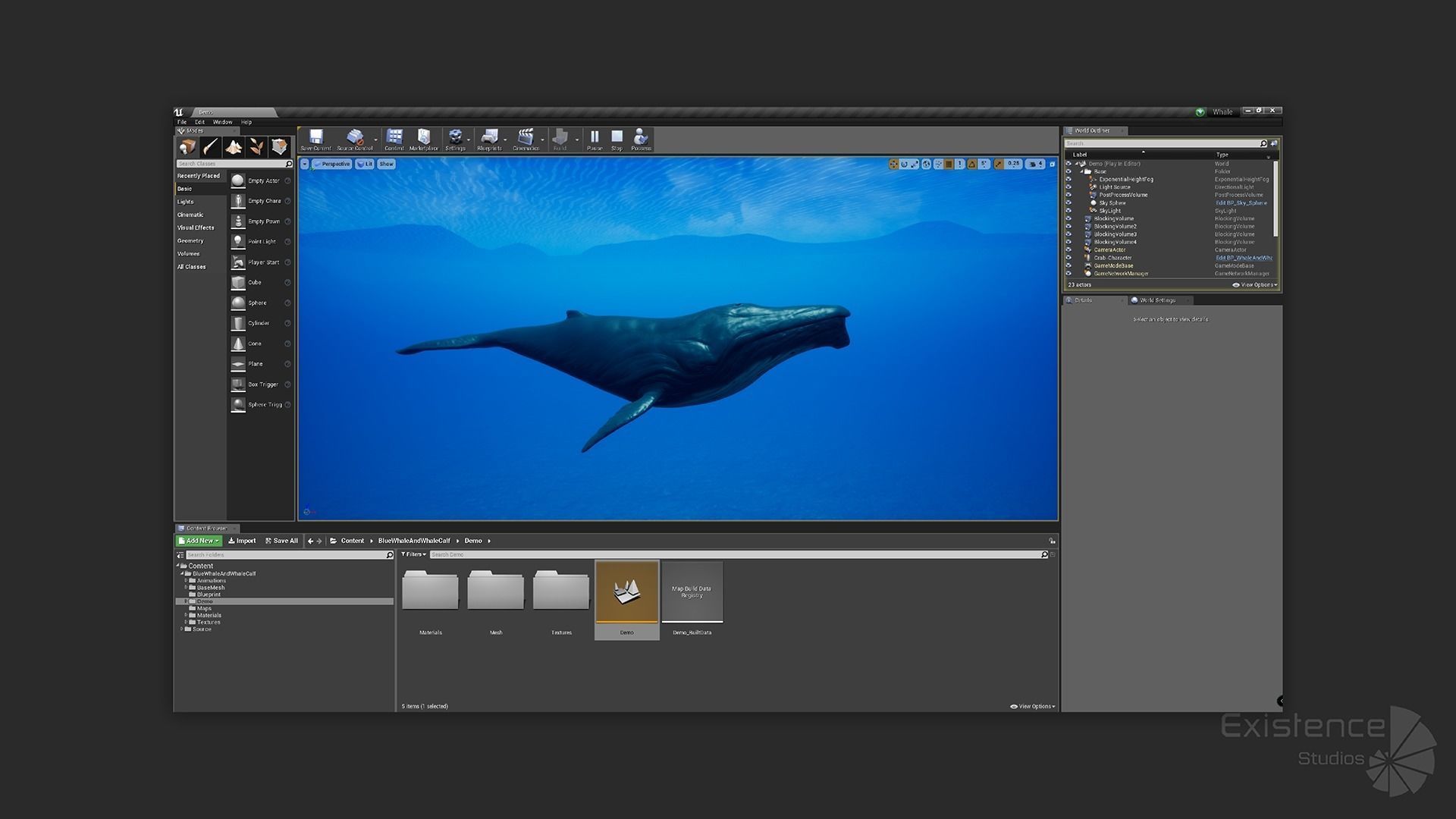Open Content browser from toolbar
Viewport: 1456px width, 819px height.
click(394, 140)
